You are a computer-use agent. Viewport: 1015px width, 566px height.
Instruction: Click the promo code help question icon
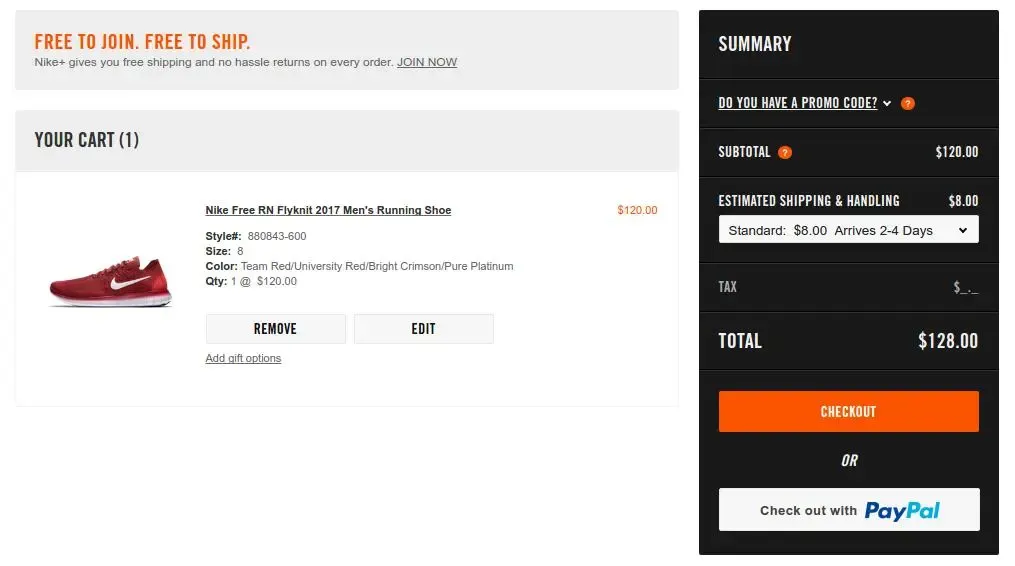(908, 103)
